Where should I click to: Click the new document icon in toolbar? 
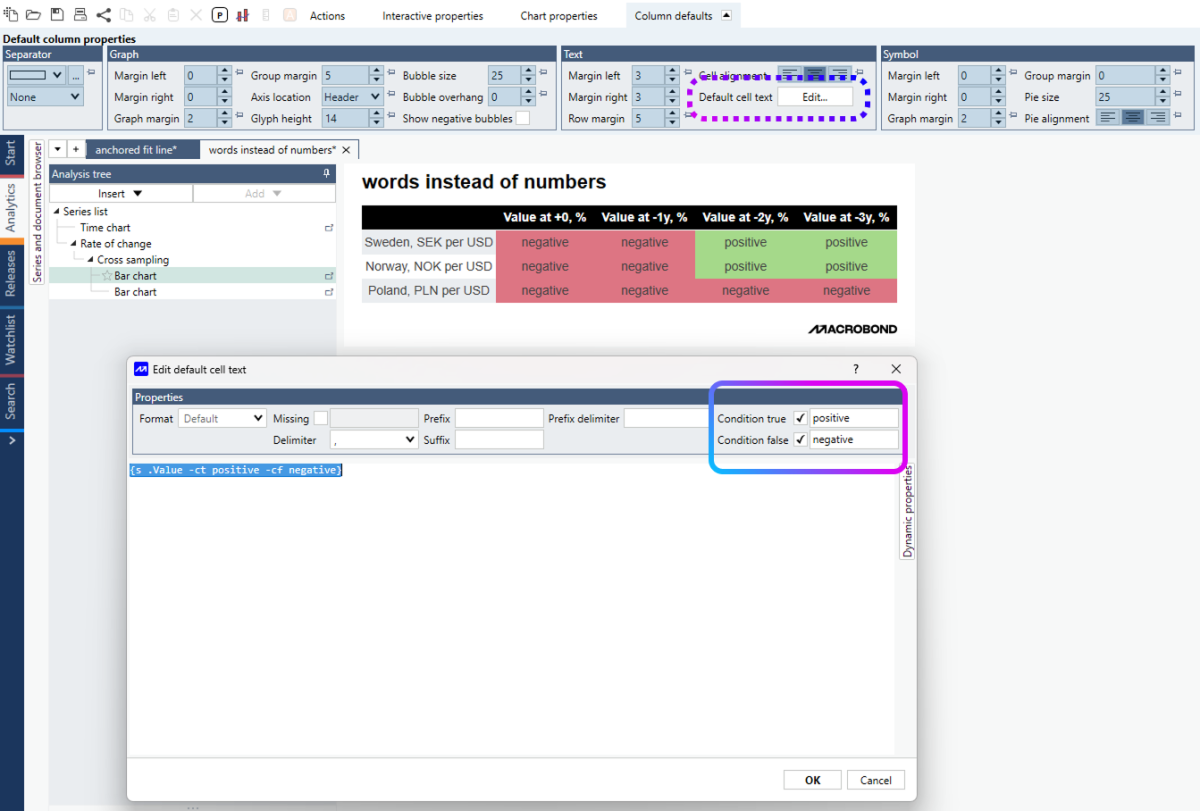(12, 15)
